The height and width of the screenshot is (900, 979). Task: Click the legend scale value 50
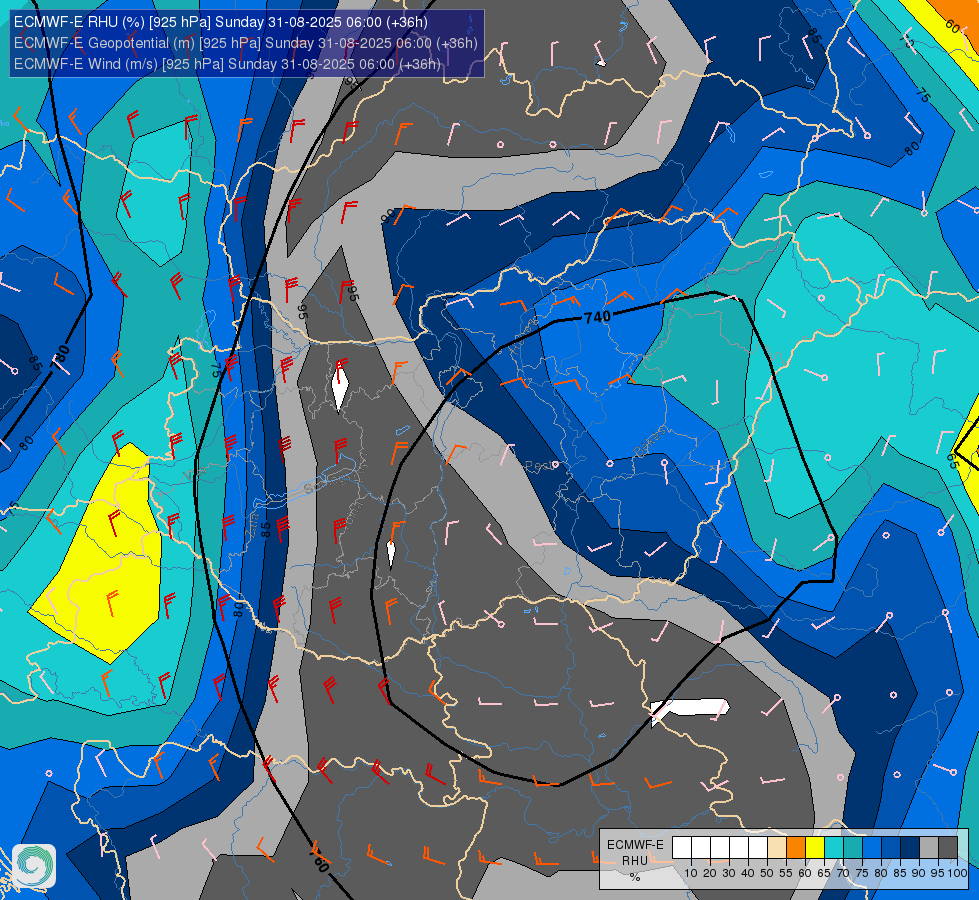click(767, 874)
